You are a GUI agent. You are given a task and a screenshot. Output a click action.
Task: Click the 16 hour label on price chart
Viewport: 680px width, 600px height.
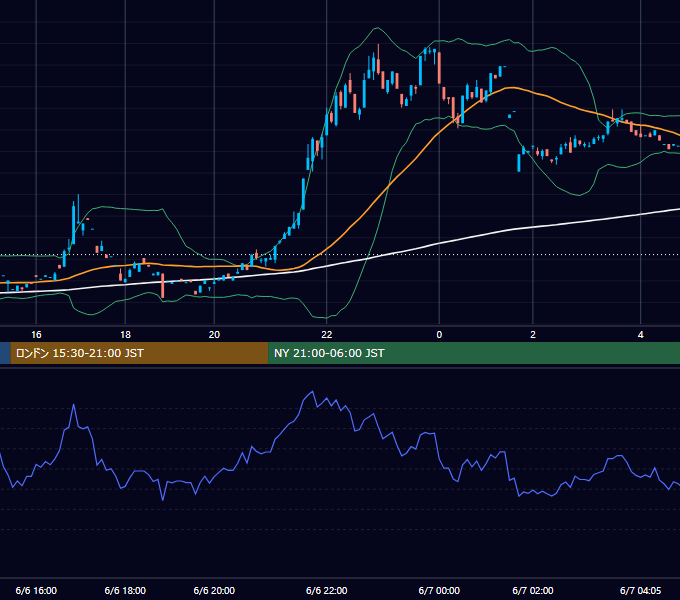(36, 335)
